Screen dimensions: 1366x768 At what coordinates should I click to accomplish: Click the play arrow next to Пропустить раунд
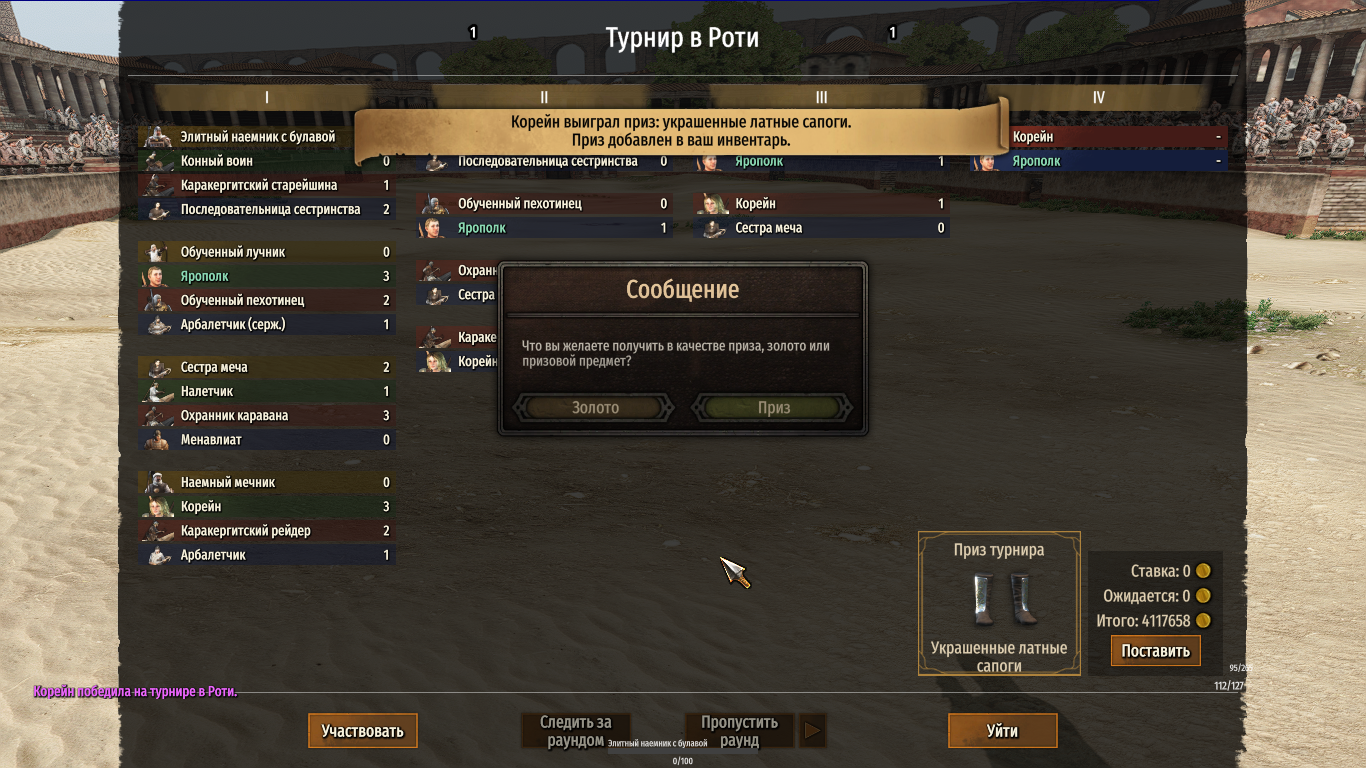pyautogui.click(x=813, y=731)
